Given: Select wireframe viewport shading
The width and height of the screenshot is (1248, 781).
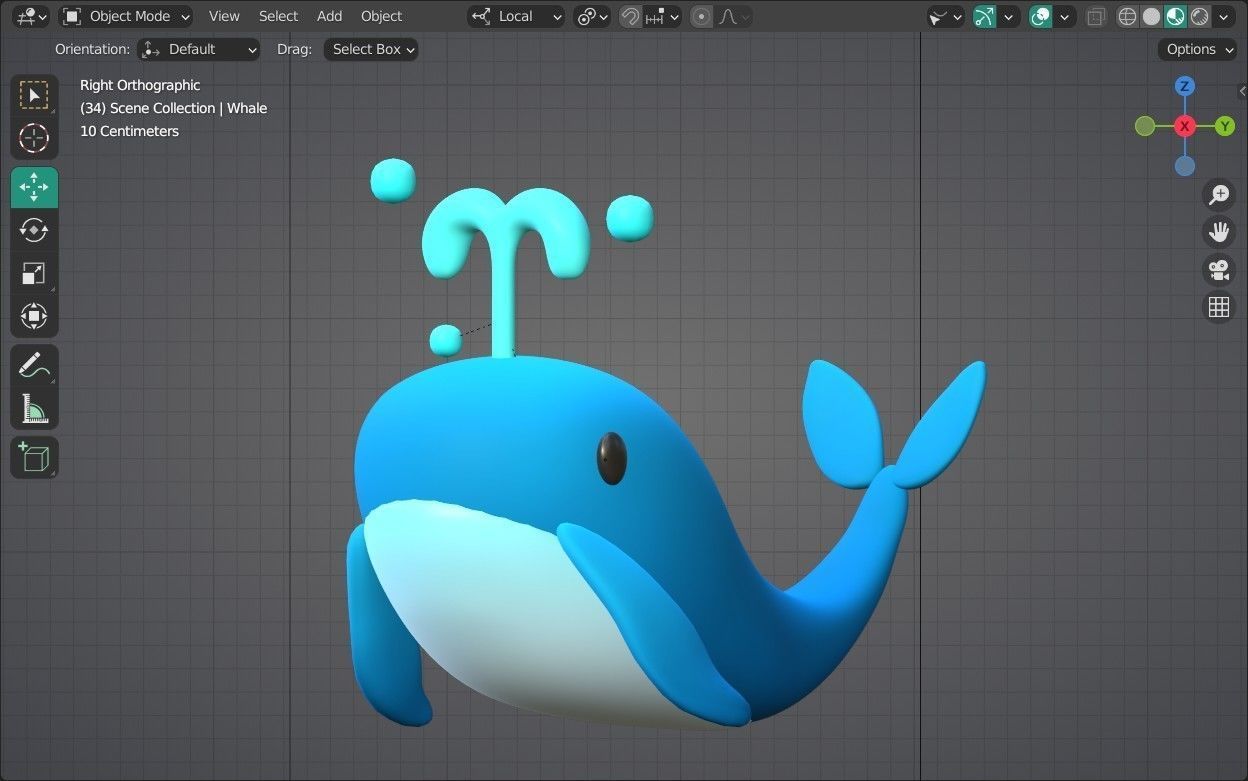Looking at the screenshot, I should (1128, 16).
